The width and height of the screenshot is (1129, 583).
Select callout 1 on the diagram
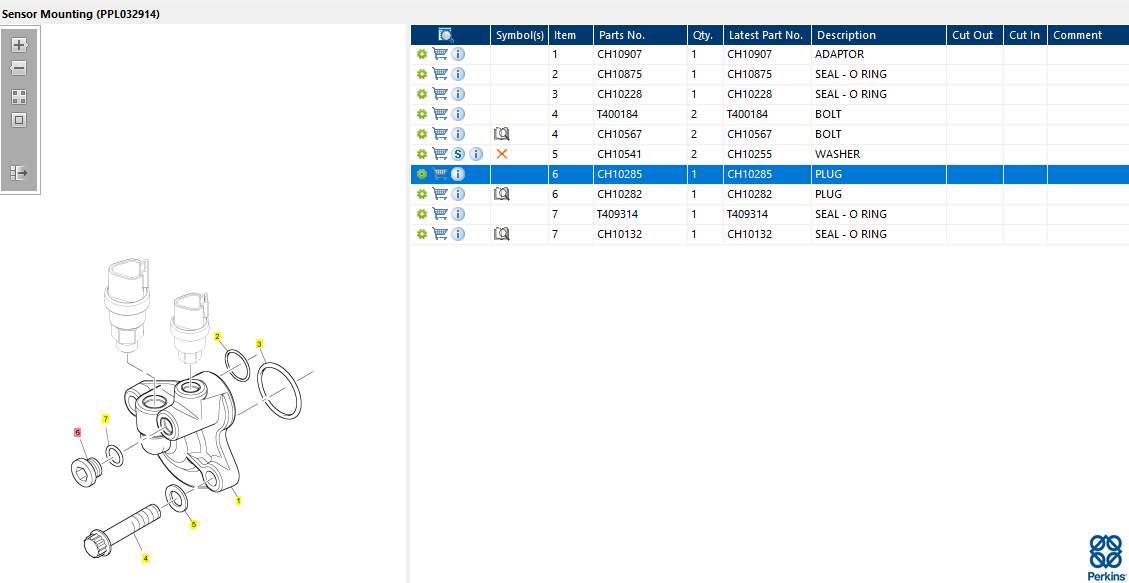238,500
